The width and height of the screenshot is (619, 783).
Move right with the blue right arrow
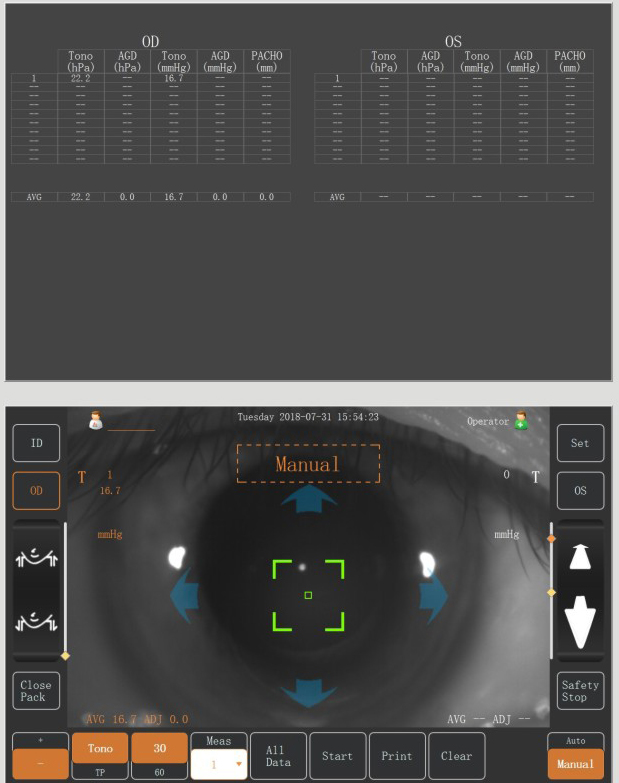click(433, 595)
